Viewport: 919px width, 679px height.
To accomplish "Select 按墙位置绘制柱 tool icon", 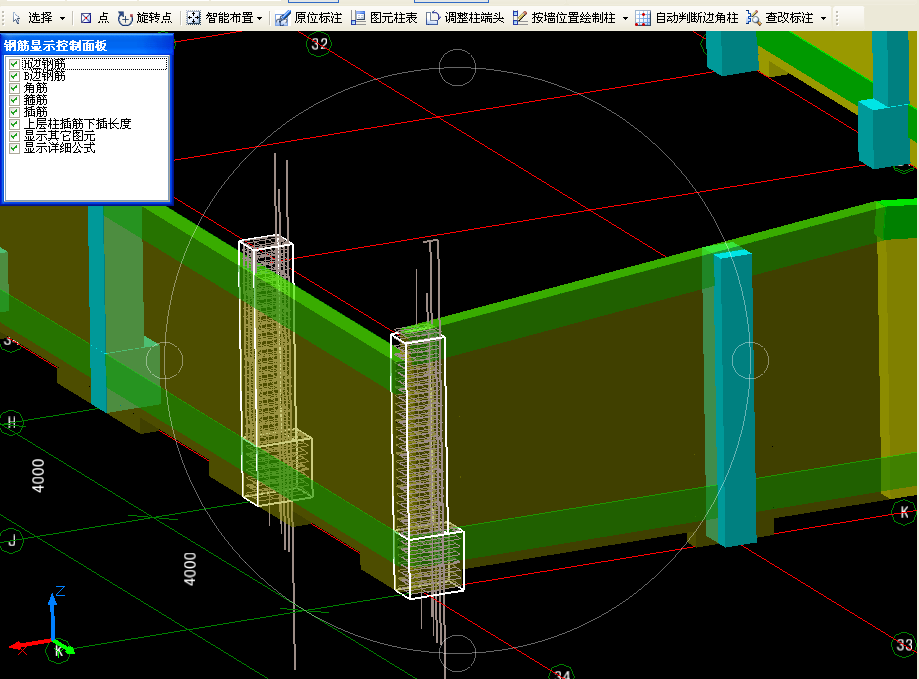I will coord(519,18).
